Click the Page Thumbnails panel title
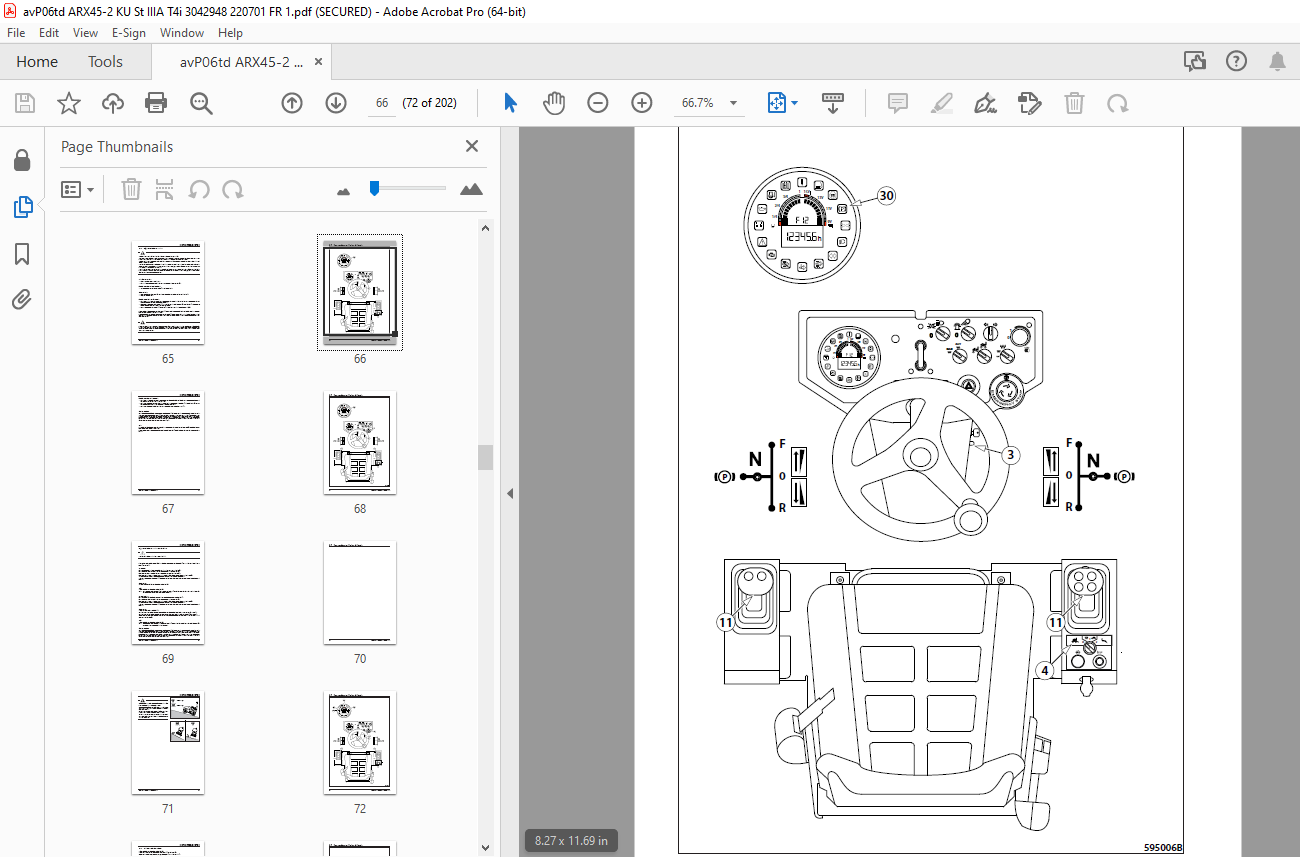 click(x=117, y=146)
